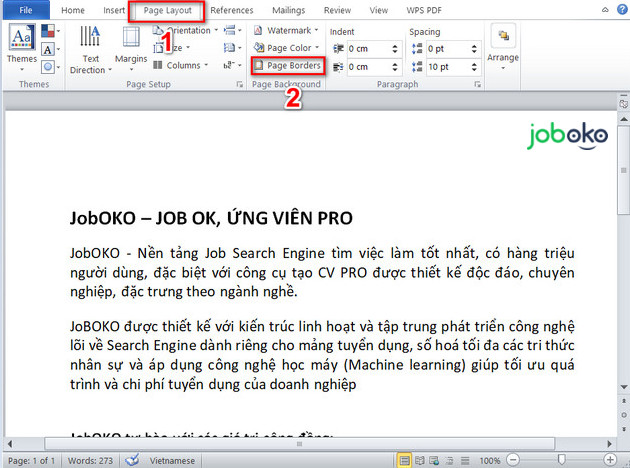
Task: Open the Hyphenation dropdown icon
Action: (x=233, y=65)
